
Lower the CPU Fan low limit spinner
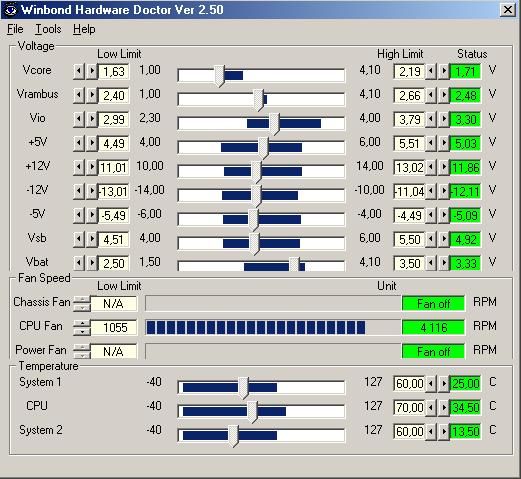click(x=82, y=331)
